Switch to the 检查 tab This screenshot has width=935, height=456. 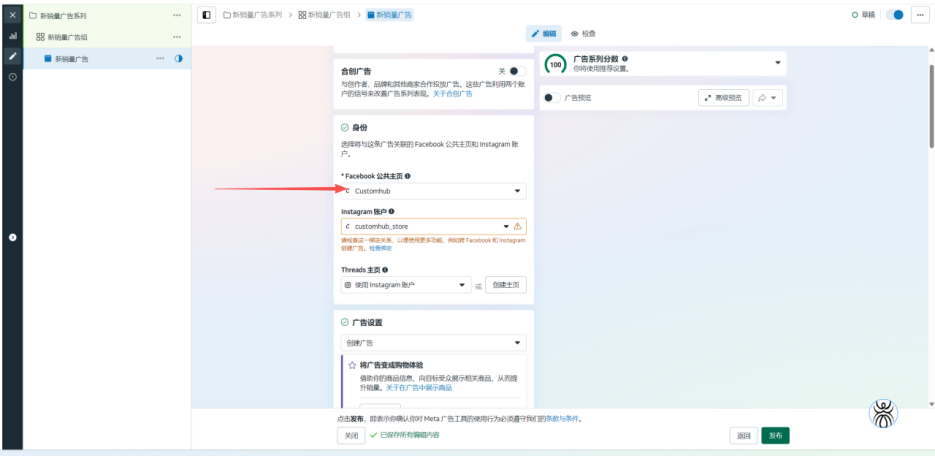coord(582,33)
